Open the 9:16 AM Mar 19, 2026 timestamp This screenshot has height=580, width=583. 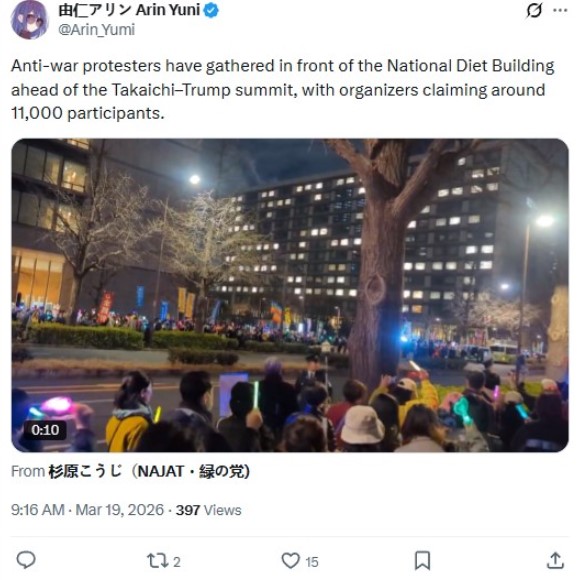87,510
